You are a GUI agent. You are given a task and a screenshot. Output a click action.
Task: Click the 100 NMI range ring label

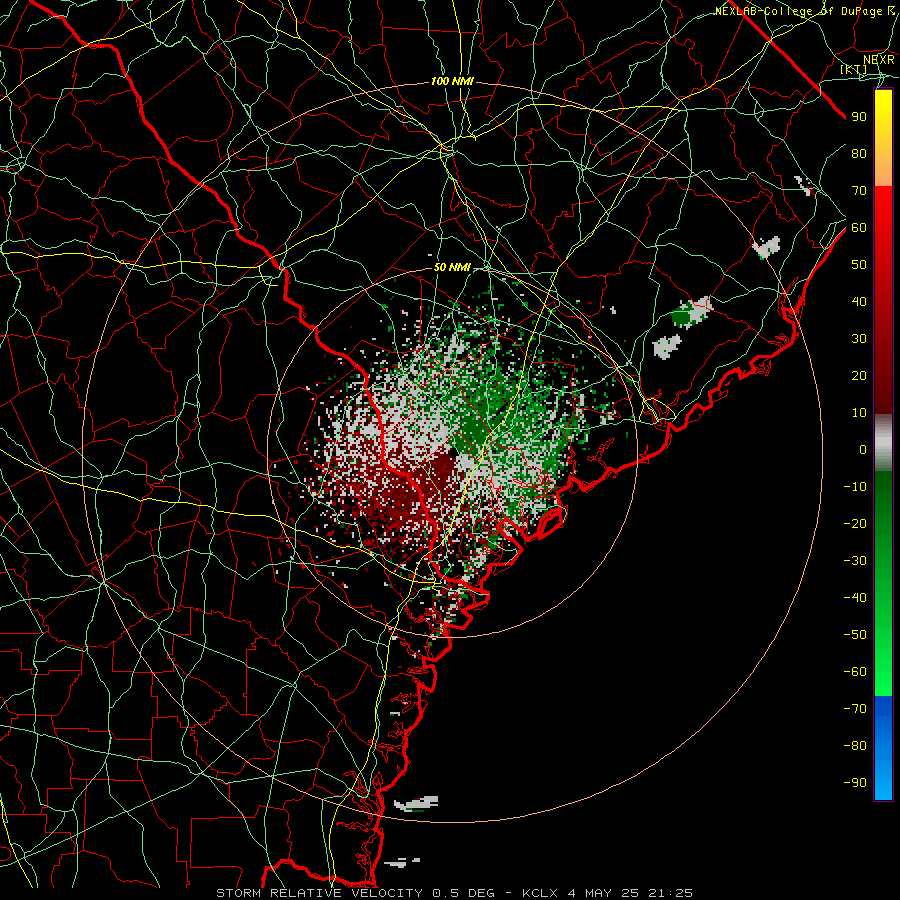[452, 82]
